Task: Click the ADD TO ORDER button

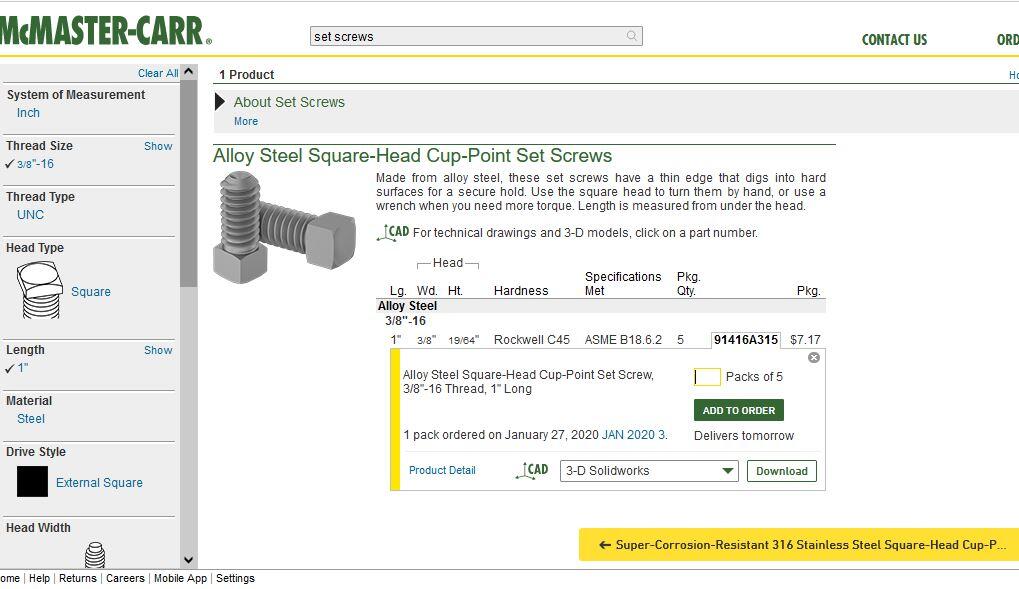Action: (739, 410)
